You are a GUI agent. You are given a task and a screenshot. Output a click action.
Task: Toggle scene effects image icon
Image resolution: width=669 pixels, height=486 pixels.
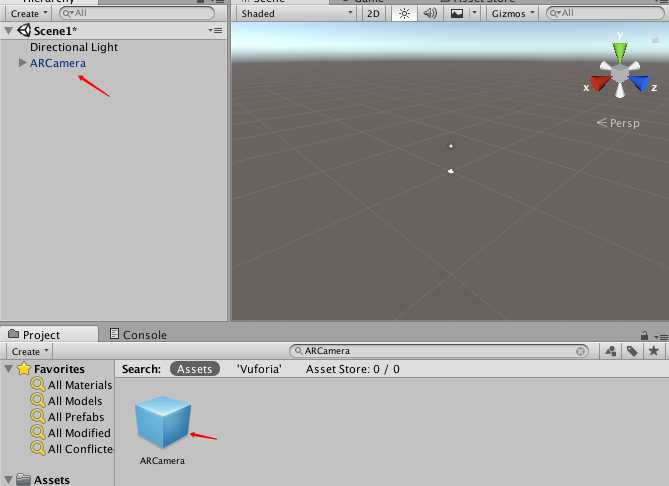457,14
